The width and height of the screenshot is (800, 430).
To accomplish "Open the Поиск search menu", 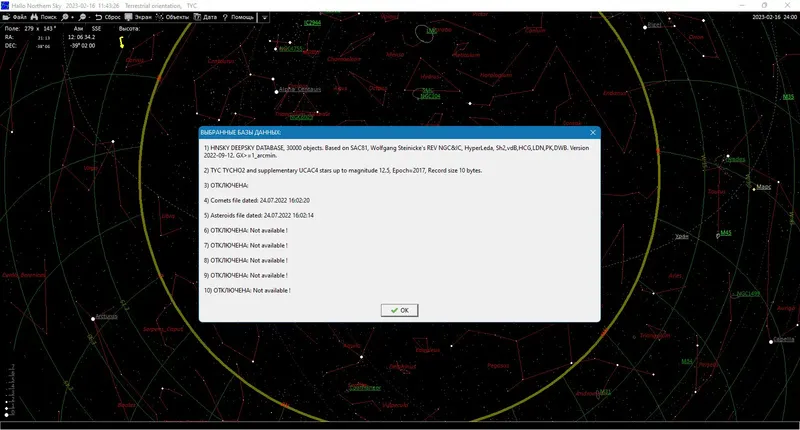I will 43,17.
